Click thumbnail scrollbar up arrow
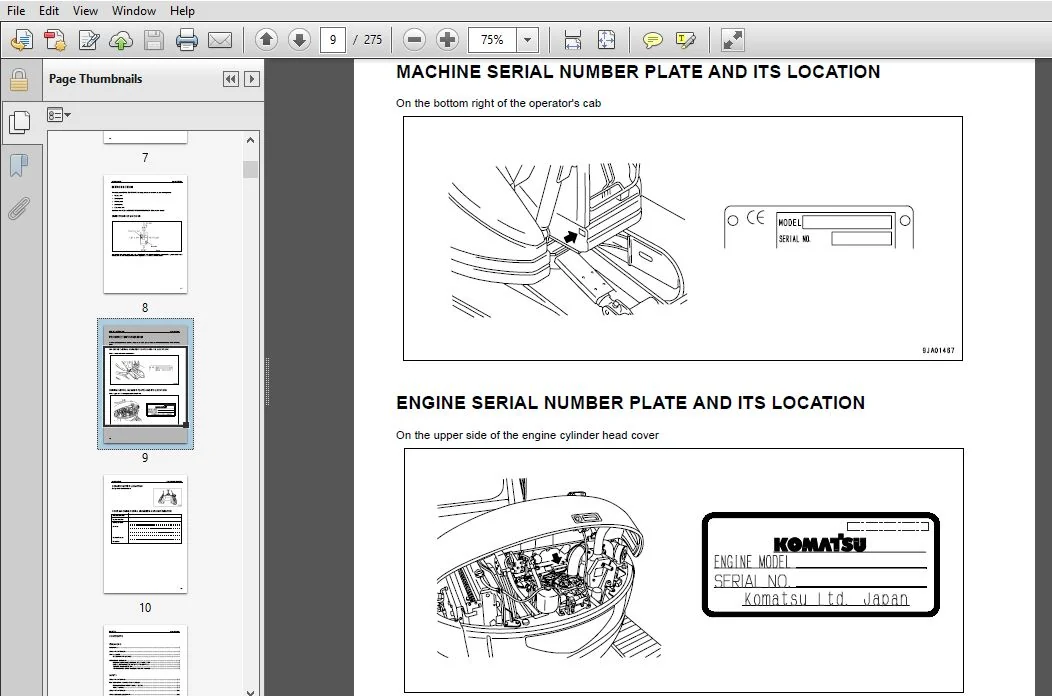Image resolution: width=1052 pixels, height=696 pixels. (x=250, y=140)
